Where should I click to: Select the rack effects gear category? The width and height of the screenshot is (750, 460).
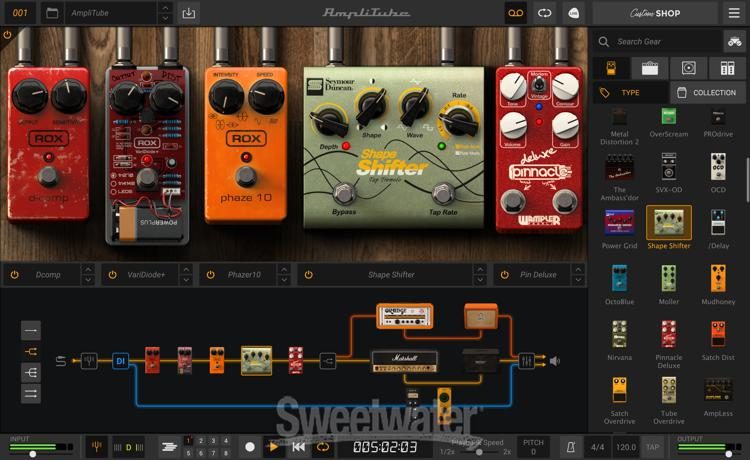[728, 68]
